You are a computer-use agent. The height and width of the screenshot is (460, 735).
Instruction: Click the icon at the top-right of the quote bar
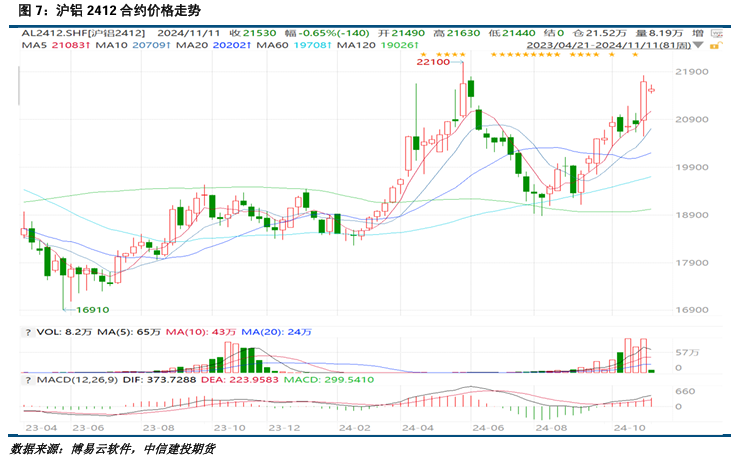tap(715, 32)
